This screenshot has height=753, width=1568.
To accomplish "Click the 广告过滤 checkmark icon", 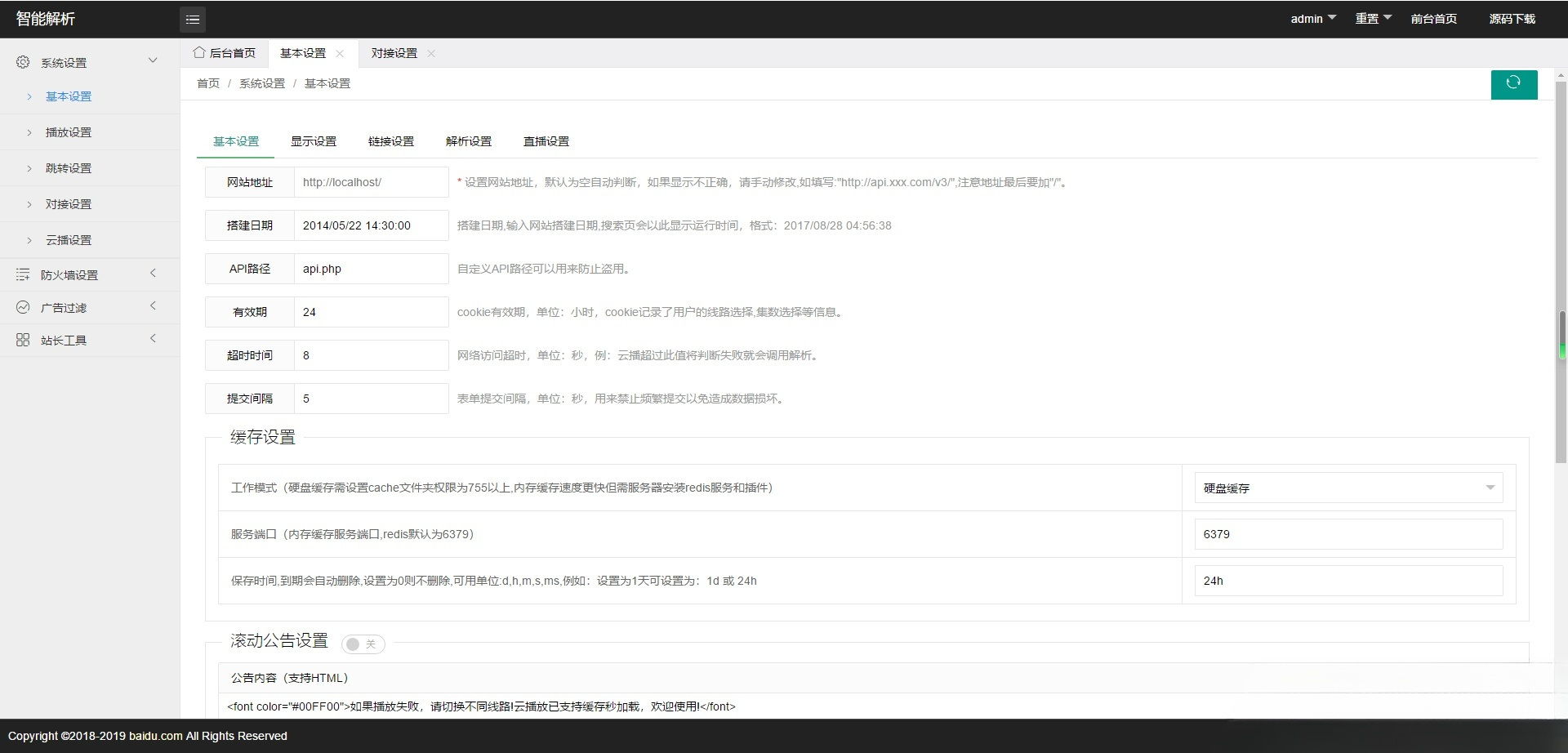I will click(22, 307).
